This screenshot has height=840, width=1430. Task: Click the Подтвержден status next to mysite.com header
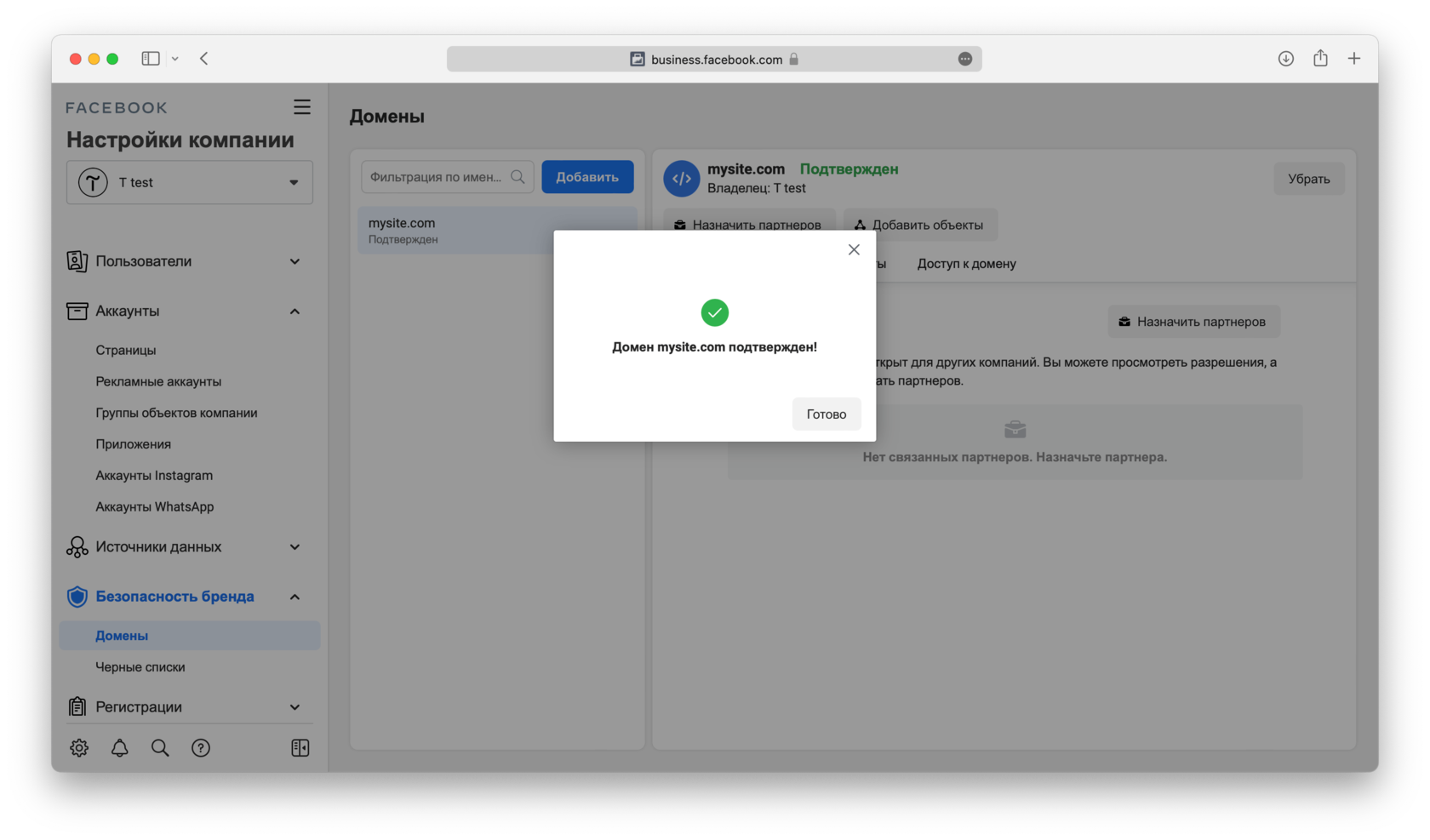click(x=849, y=169)
